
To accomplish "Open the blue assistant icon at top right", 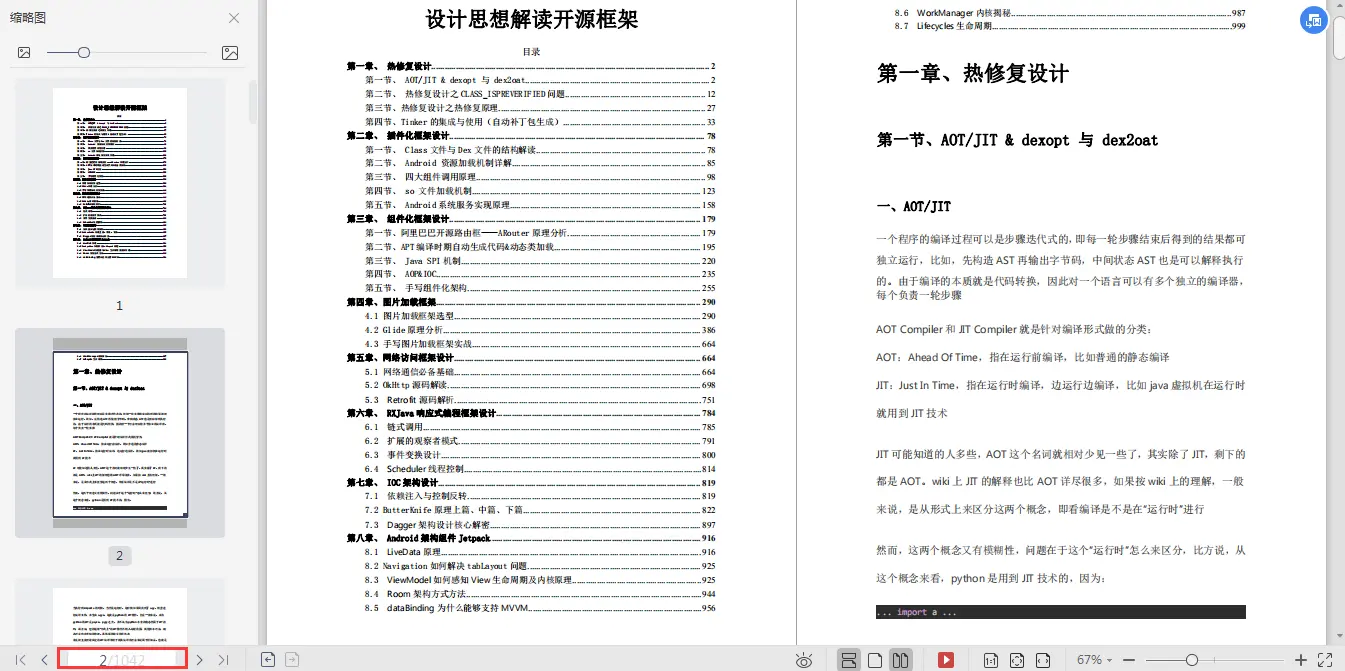I will [x=1313, y=20].
